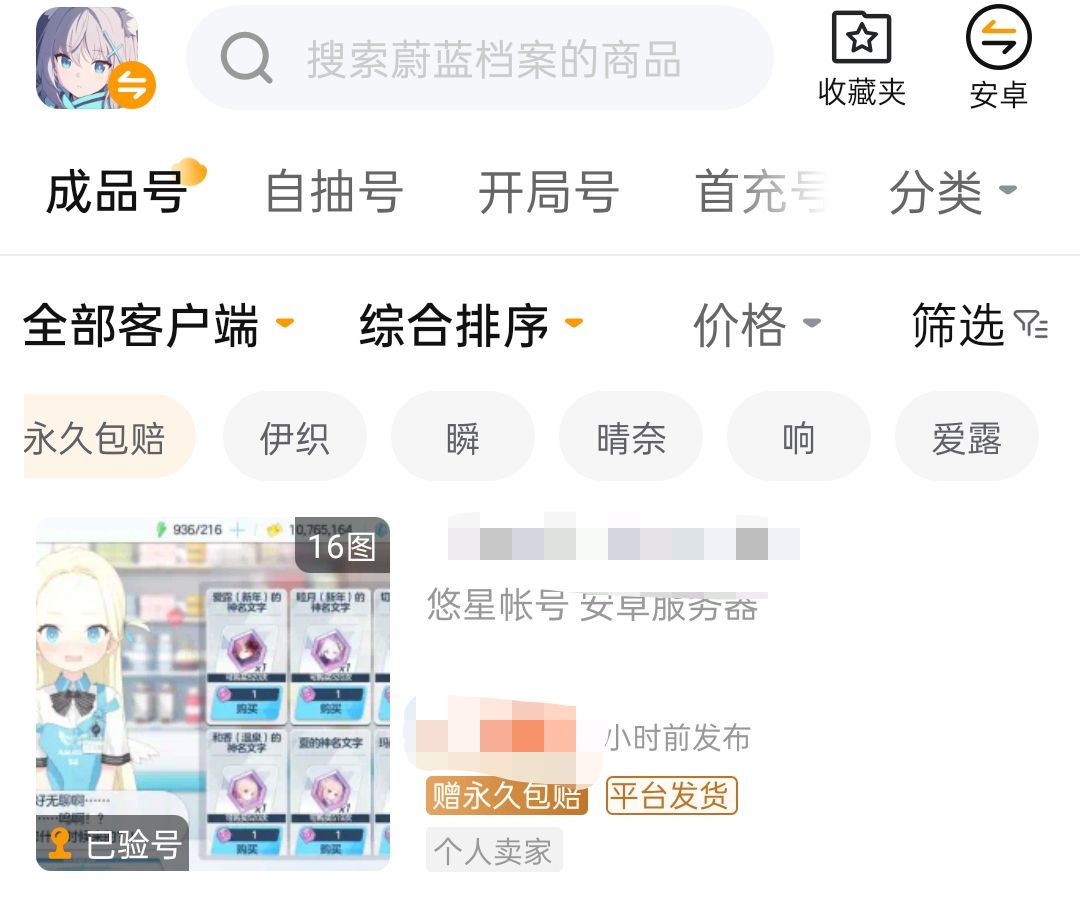Open the 收藏夹 favorites folder icon

(861, 37)
